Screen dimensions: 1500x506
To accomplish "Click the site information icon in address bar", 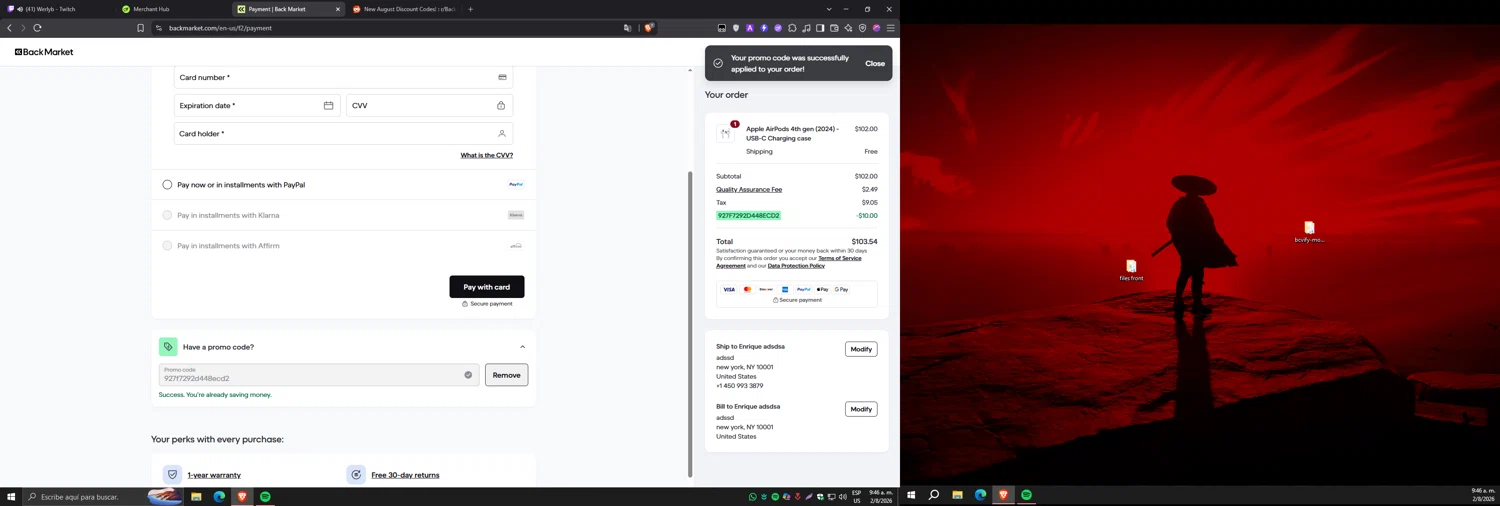I will (x=159, y=28).
